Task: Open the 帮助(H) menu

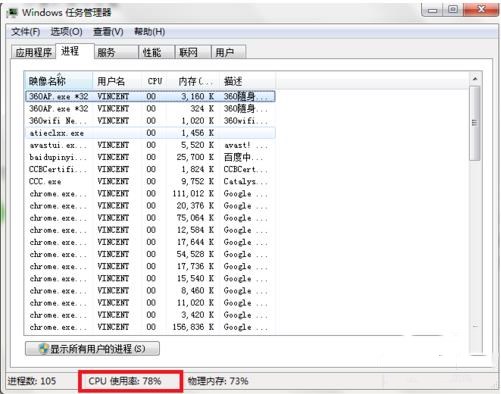Action: (149, 32)
